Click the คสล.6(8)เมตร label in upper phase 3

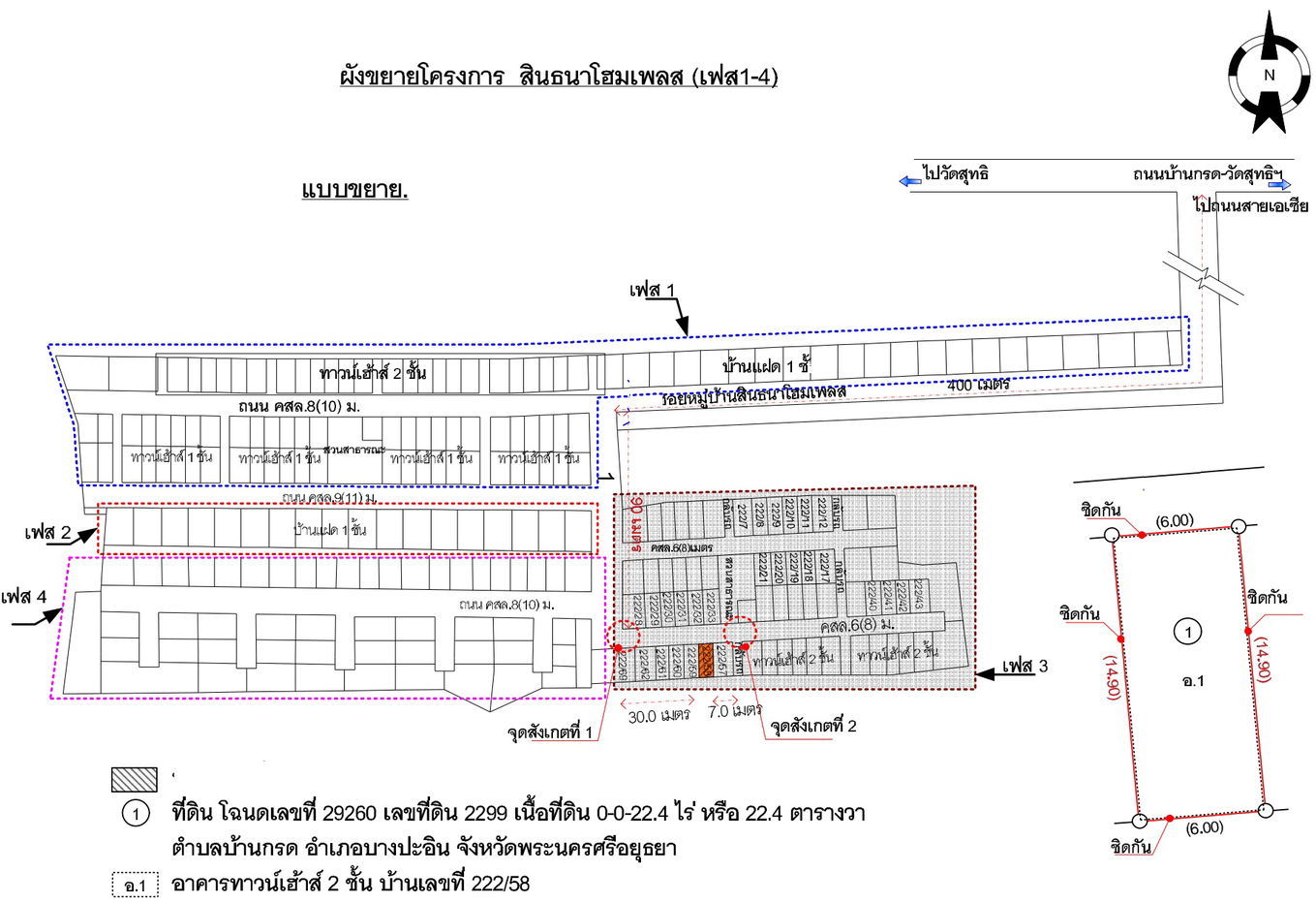coord(683,548)
